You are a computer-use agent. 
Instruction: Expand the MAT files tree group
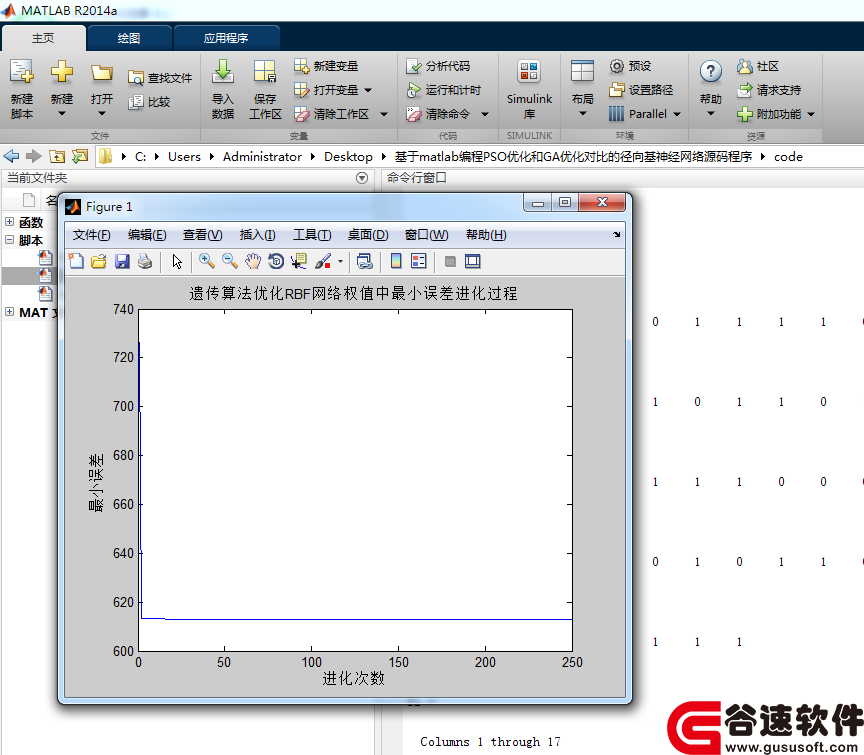[9, 311]
